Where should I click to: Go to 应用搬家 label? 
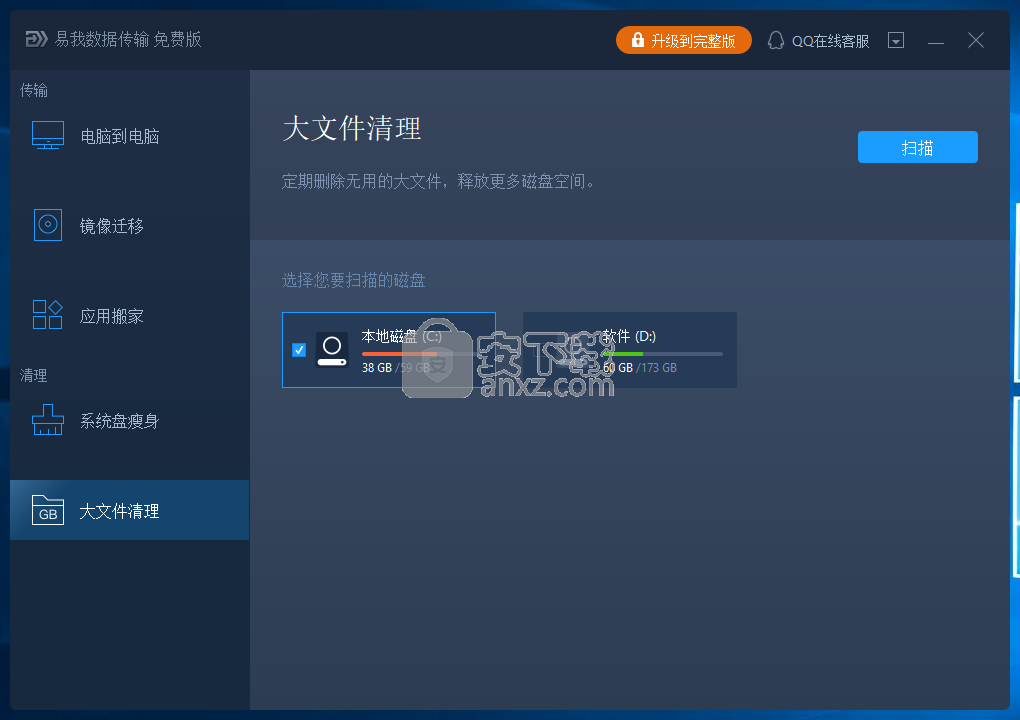pos(112,316)
